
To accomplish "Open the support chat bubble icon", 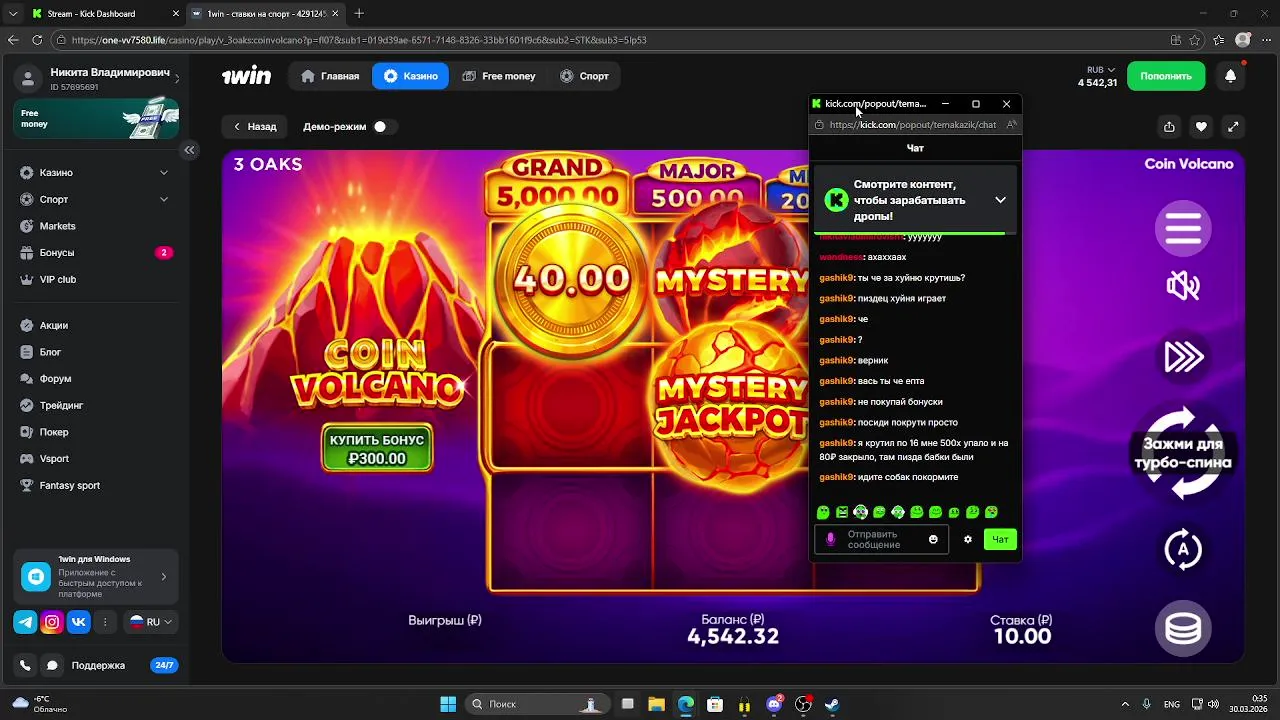I will (x=52, y=665).
